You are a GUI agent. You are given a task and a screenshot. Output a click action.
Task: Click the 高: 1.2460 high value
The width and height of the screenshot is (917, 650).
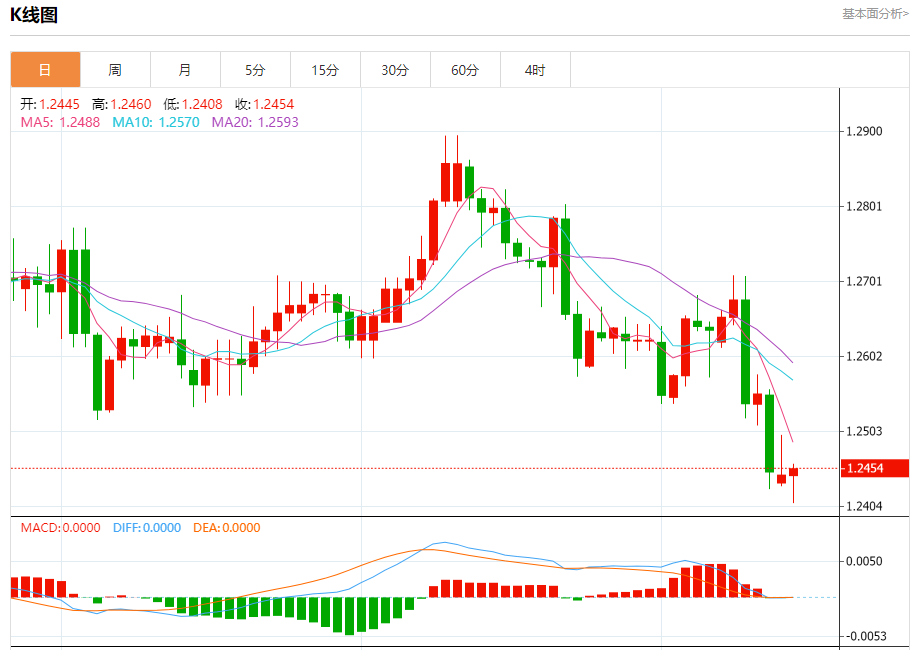122,104
